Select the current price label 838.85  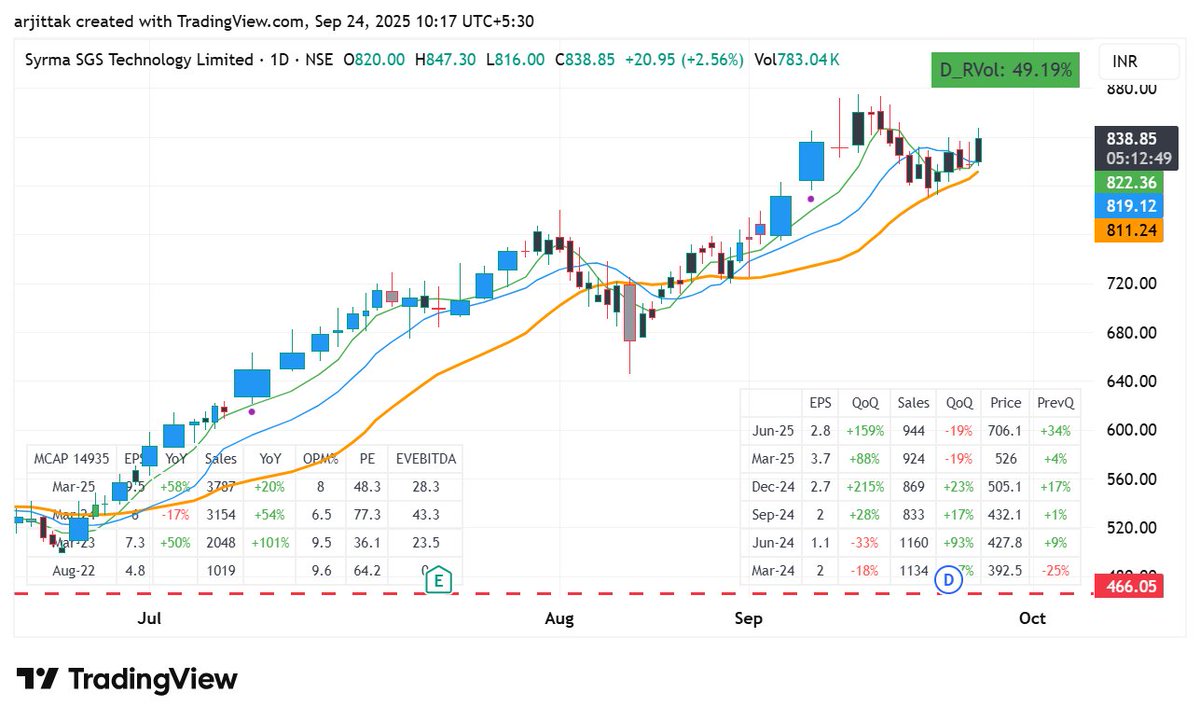pos(1132,139)
